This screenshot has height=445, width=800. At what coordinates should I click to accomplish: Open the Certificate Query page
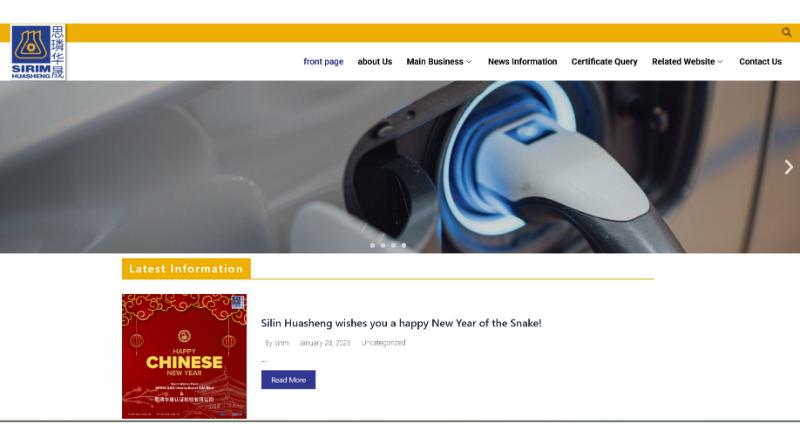[x=604, y=62]
